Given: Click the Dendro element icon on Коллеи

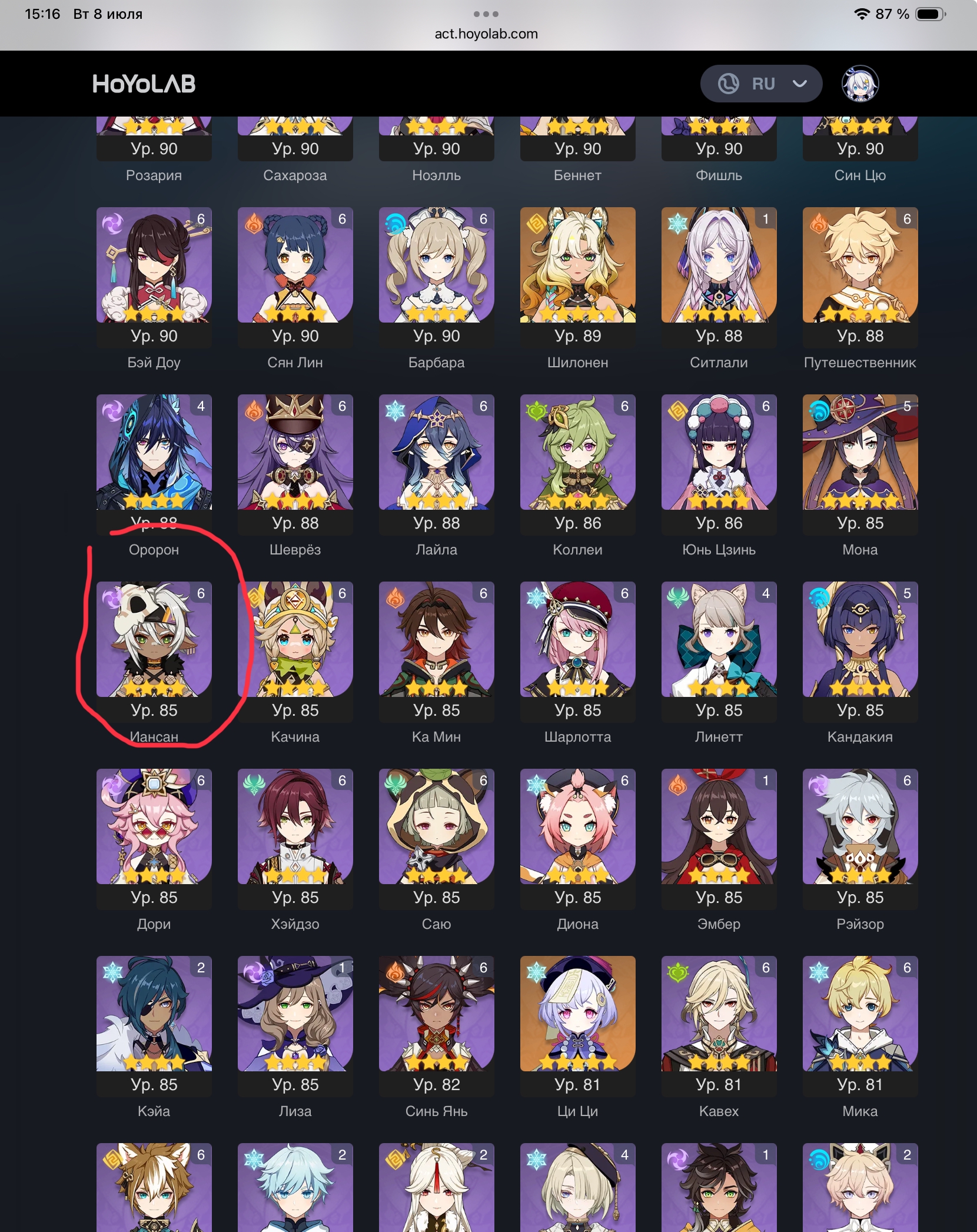Looking at the screenshot, I should 537,411.
